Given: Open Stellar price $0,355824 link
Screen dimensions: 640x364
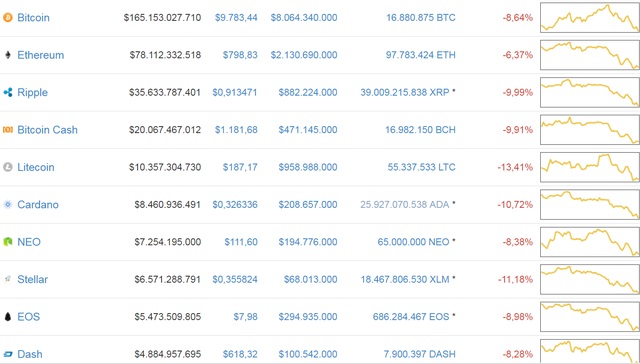Looking at the screenshot, I should coord(235,280).
